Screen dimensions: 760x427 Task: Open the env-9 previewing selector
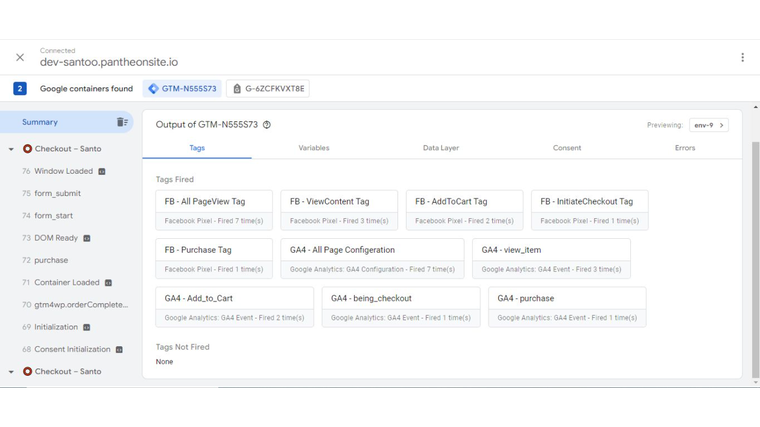point(708,125)
